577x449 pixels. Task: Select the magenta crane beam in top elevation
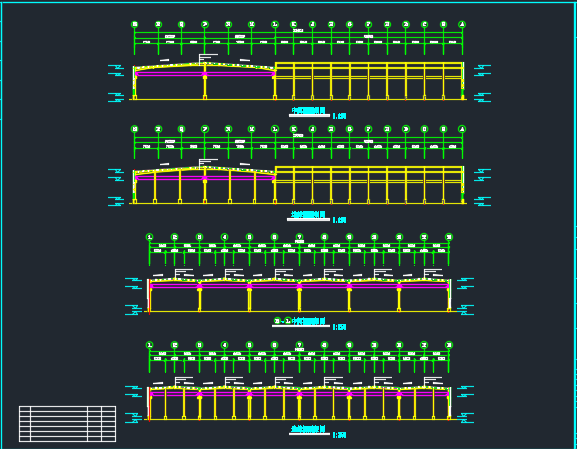(205, 74)
